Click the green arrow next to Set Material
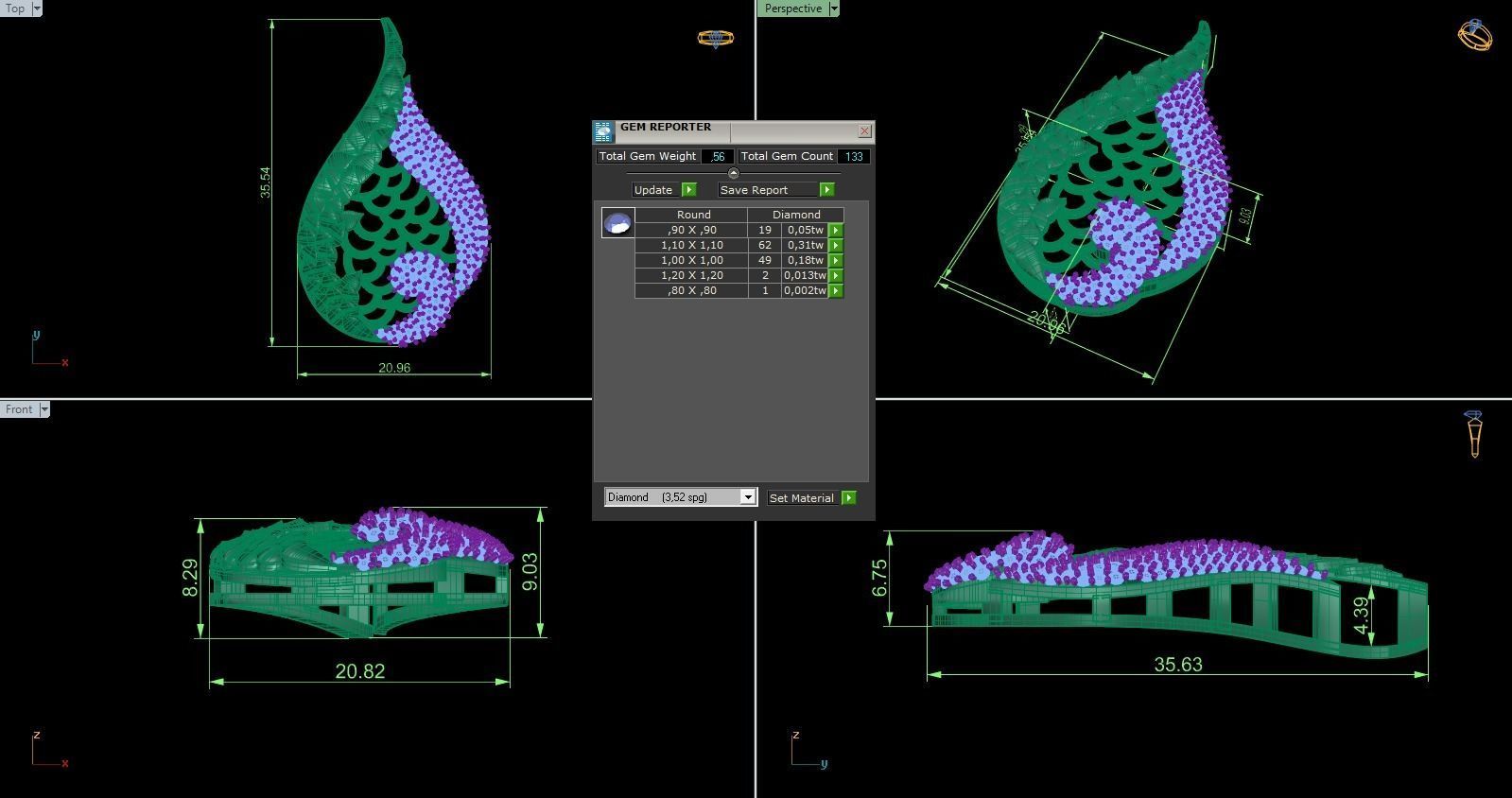1512x798 pixels. tap(848, 497)
